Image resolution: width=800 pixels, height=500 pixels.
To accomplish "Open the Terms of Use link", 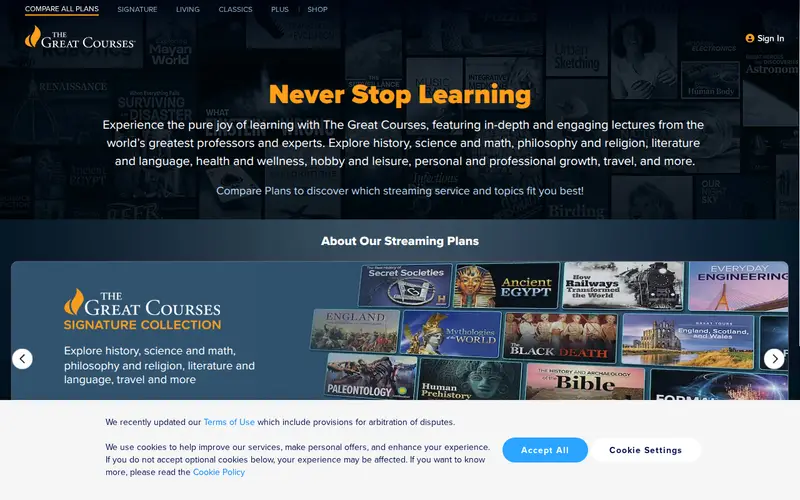I will coord(229,422).
